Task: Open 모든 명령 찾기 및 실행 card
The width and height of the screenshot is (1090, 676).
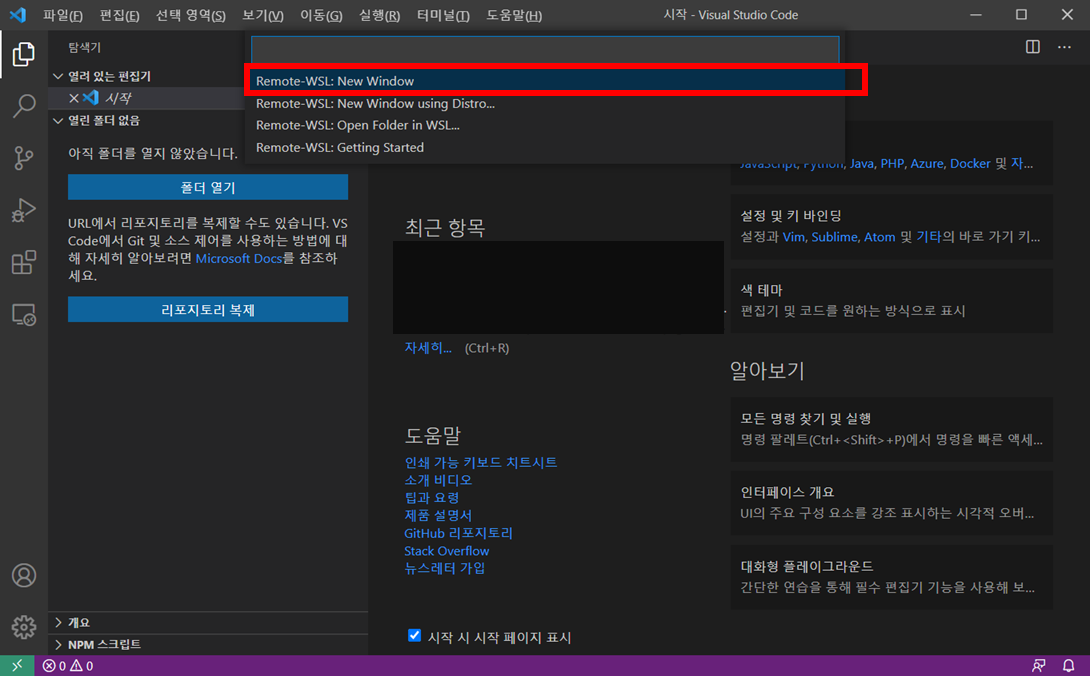Action: [891, 429]
